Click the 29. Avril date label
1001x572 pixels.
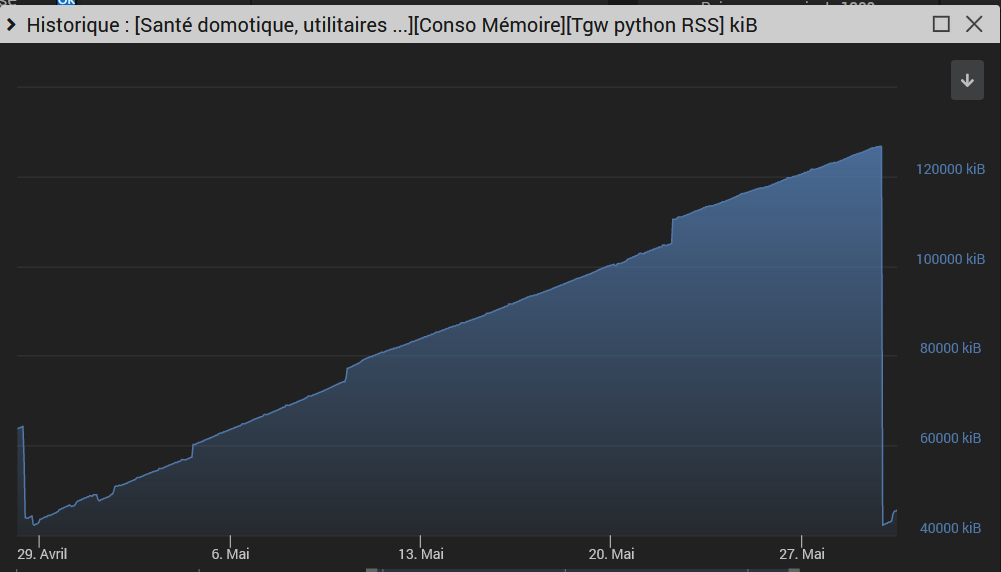(x=42, y=554)
